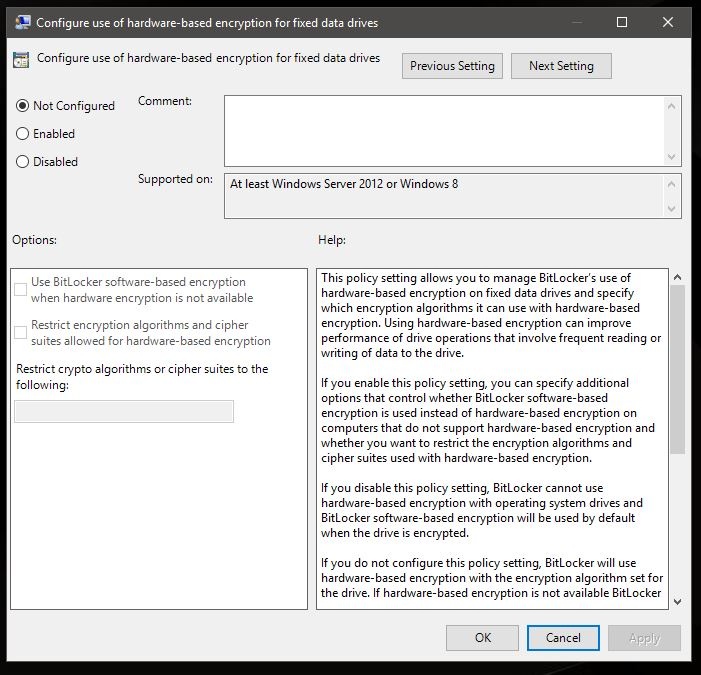Click the Supported on scroll up arrow
Screen dimensions: 701x675
tap(671, 184)
